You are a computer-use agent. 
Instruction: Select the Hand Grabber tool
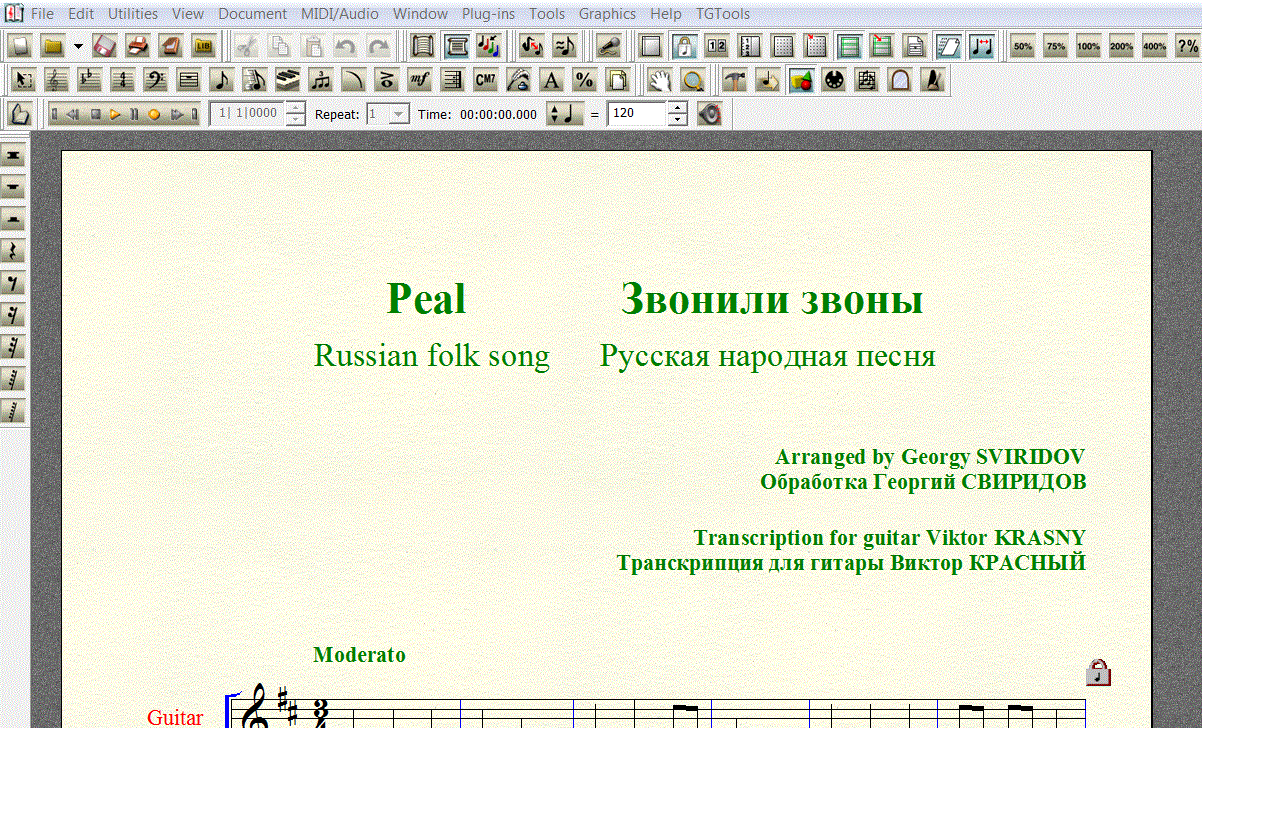(x=658, y=80)
